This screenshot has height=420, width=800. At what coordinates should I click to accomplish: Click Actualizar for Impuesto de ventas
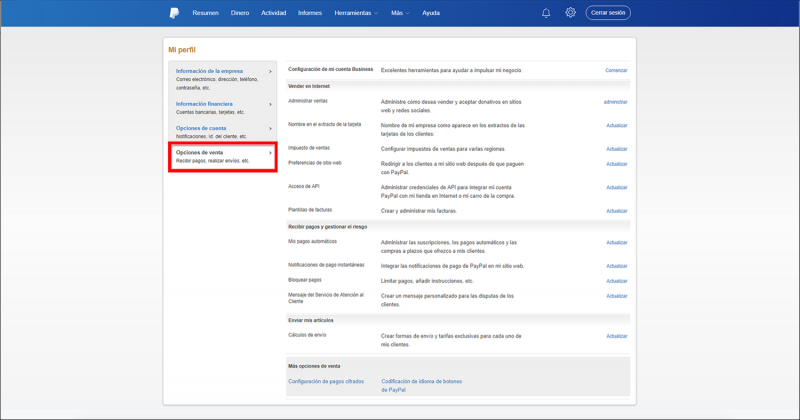pyautogui.click(x=616, y=149)
